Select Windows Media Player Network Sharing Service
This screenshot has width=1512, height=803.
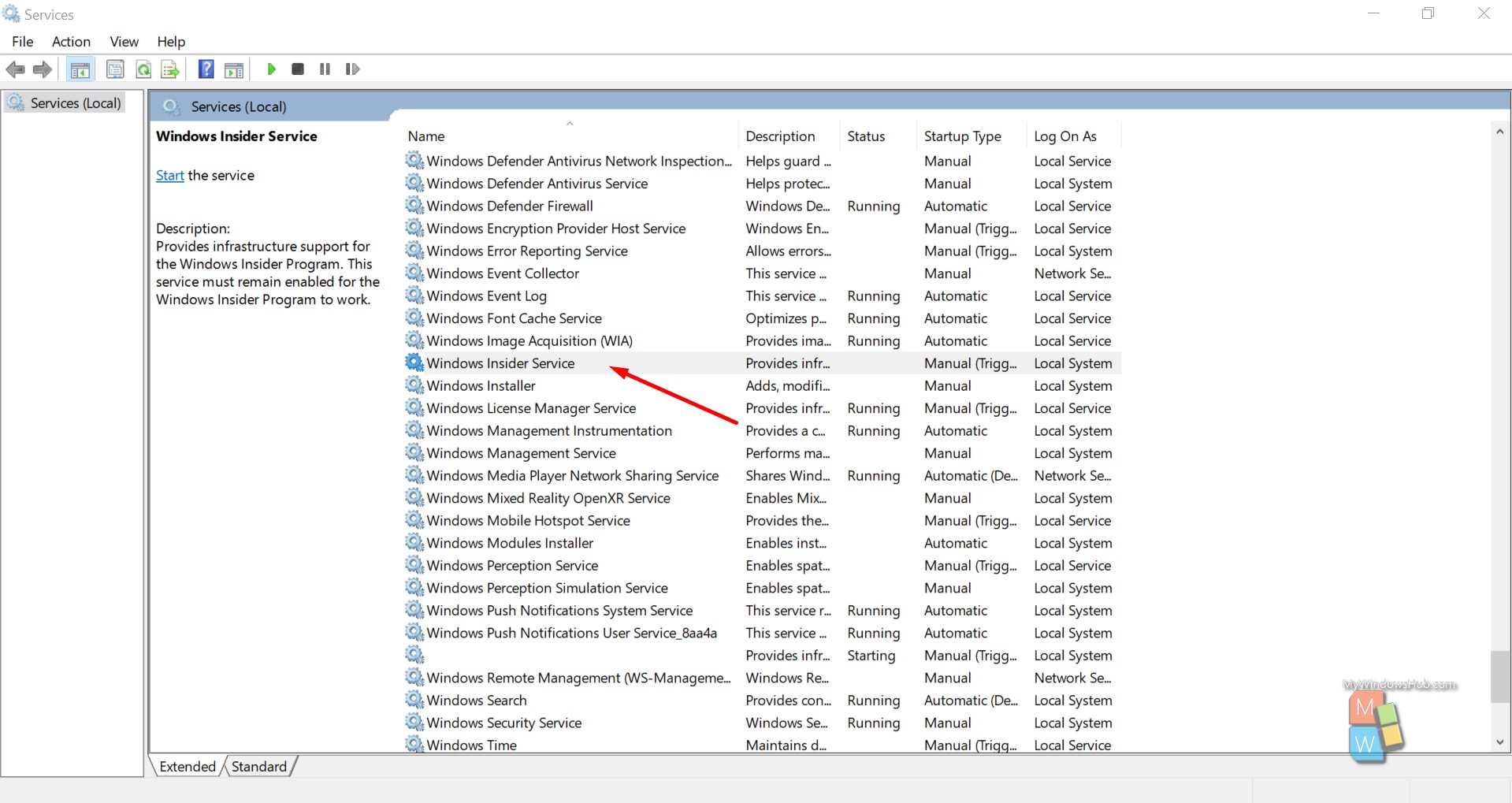[762, 475]
